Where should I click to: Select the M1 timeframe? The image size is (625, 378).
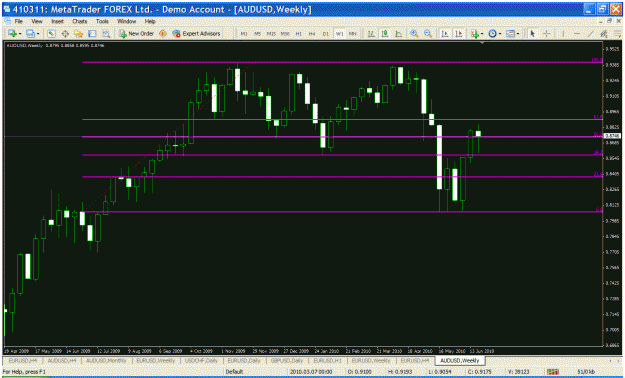[x=244, y=34]
